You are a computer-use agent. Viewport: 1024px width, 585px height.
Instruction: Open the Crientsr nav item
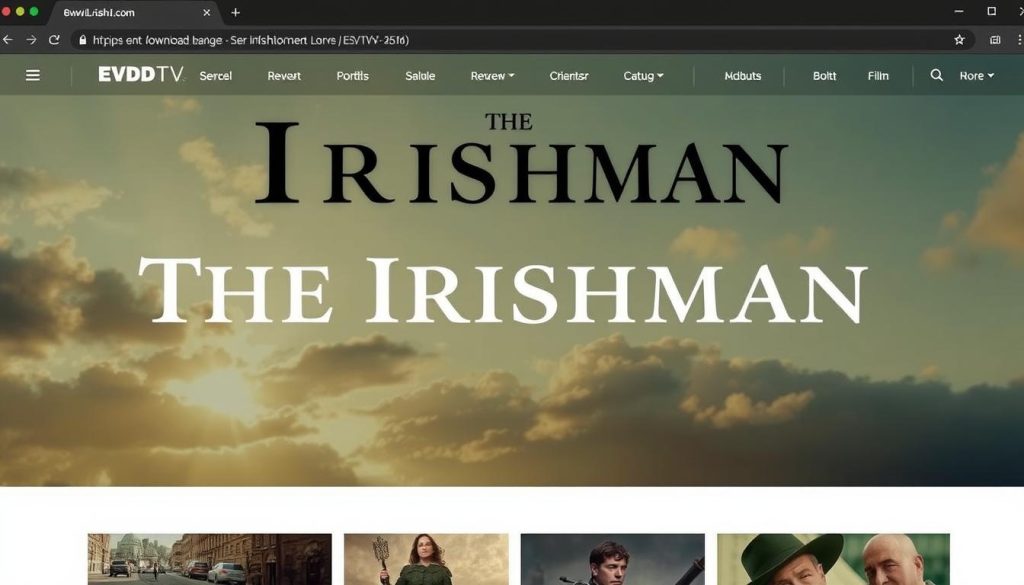coord(569,76)
